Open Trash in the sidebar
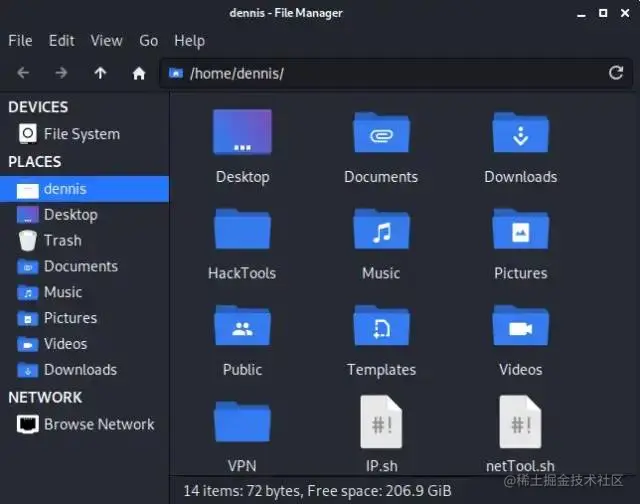 click(x=84, y=240)
